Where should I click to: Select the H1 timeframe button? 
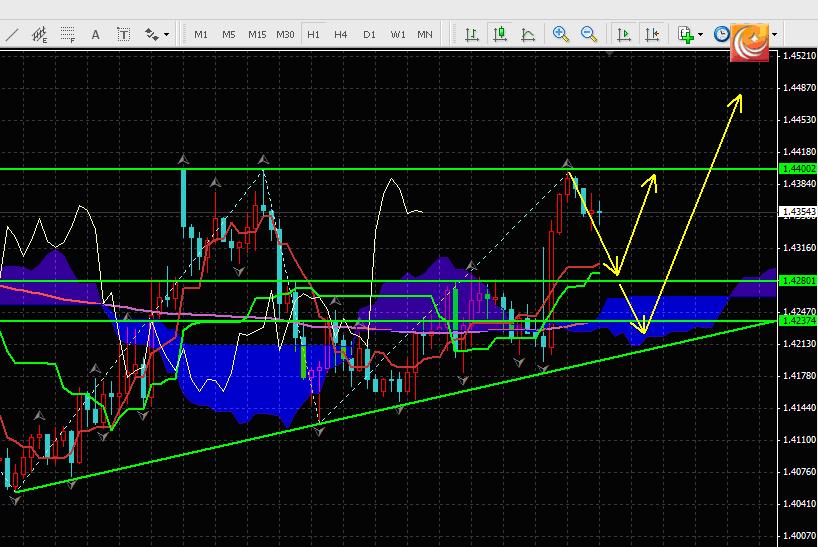[x=313, y=35]
